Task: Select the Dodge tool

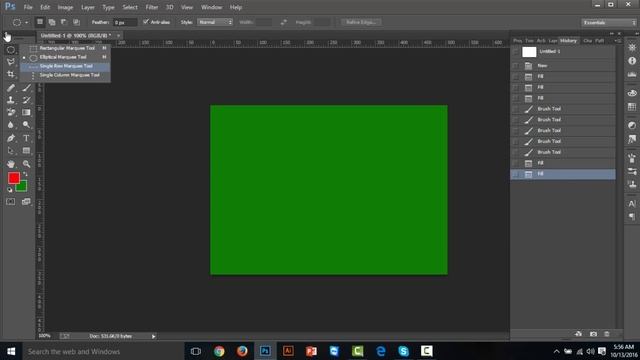Action: [x=27, y=125]
